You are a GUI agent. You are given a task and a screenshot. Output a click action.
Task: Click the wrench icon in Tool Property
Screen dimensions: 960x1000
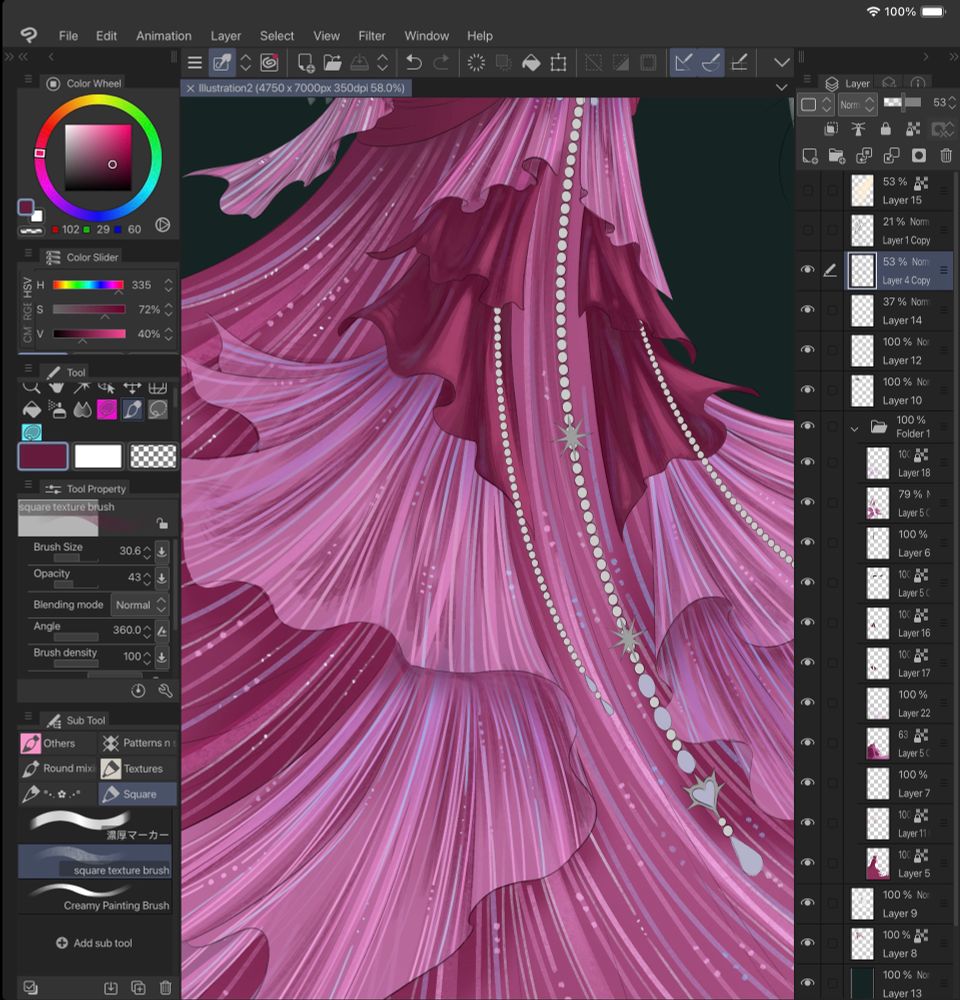(165, 691)
